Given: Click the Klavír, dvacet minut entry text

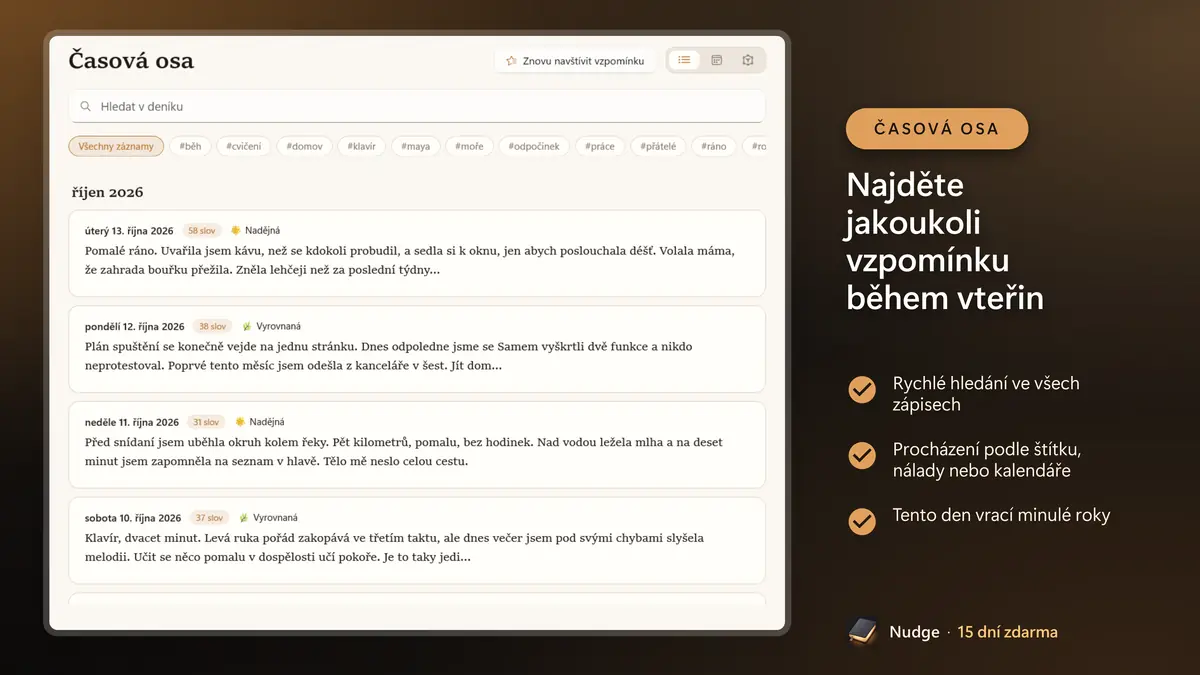Looking at the screenshot, I should (395, 548).
